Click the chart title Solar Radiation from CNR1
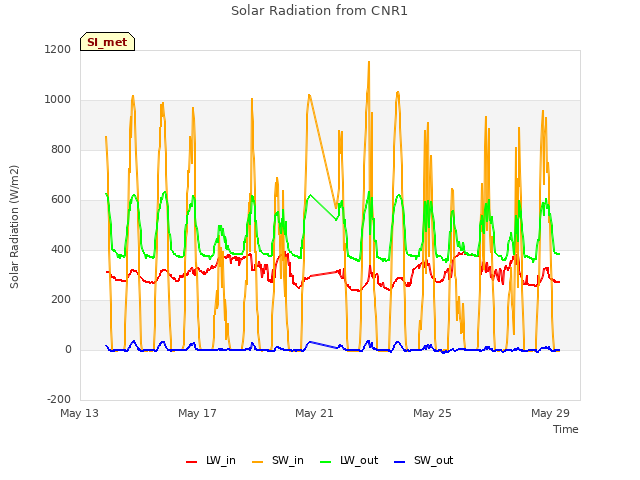The height and width of the screenshot is (480, 640). coord(319,11)
